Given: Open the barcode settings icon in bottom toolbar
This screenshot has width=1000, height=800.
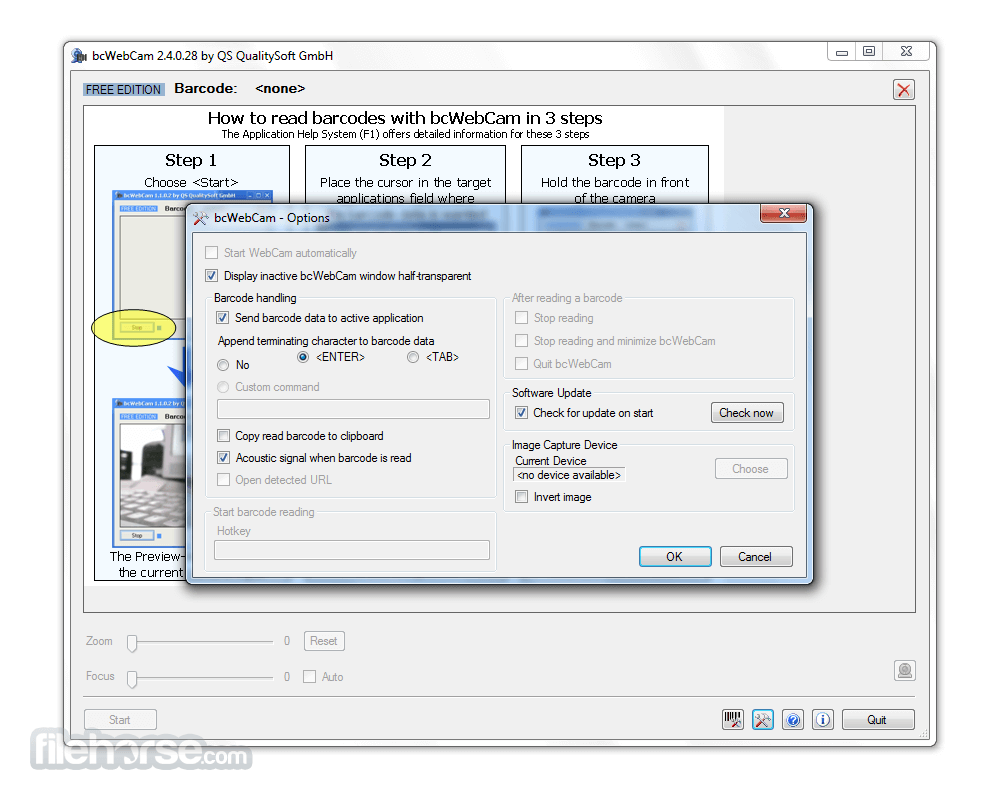Looking at the screenshot, I should [733, 720].
